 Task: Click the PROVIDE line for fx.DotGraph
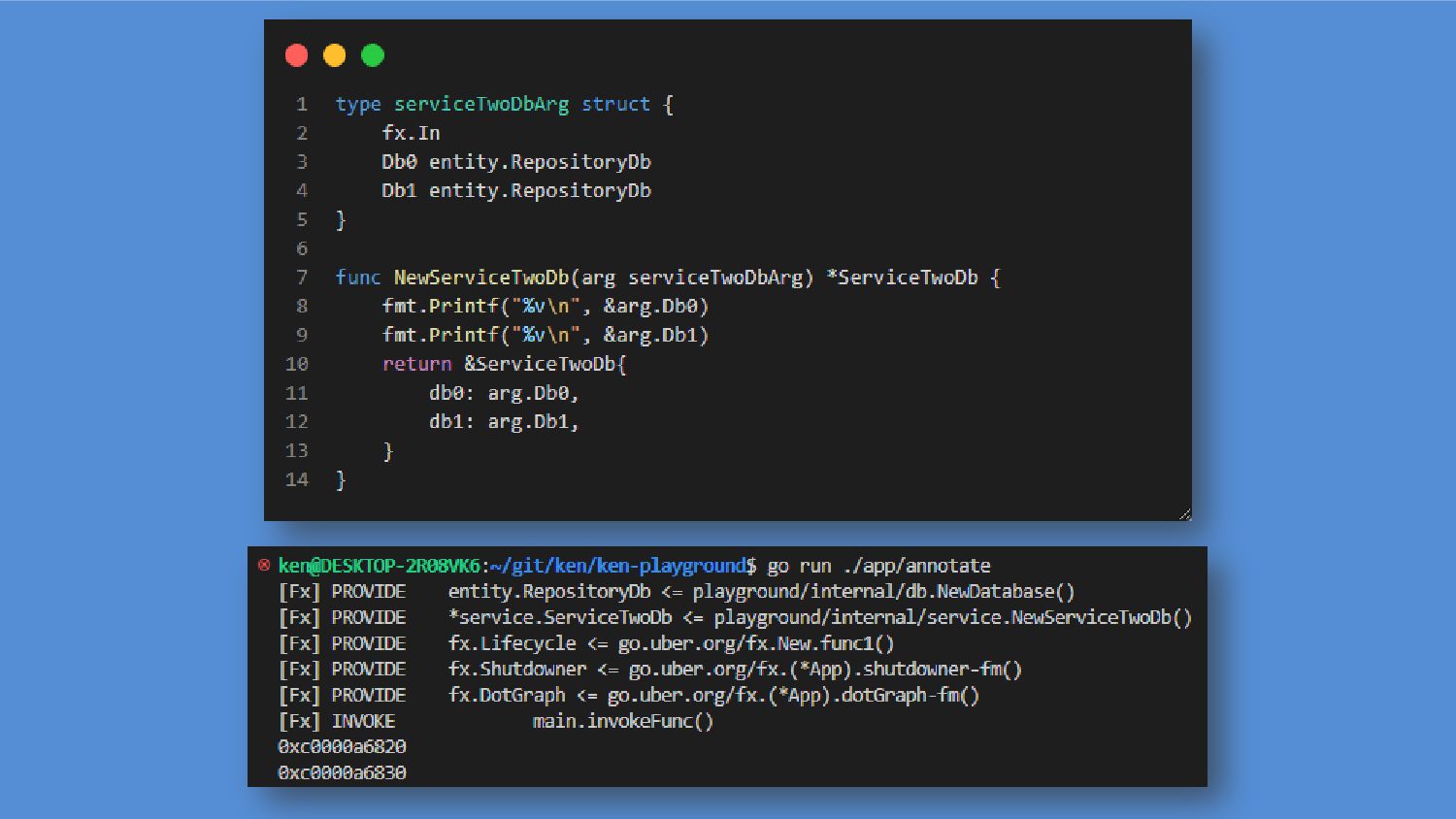[x=629, y=696]
